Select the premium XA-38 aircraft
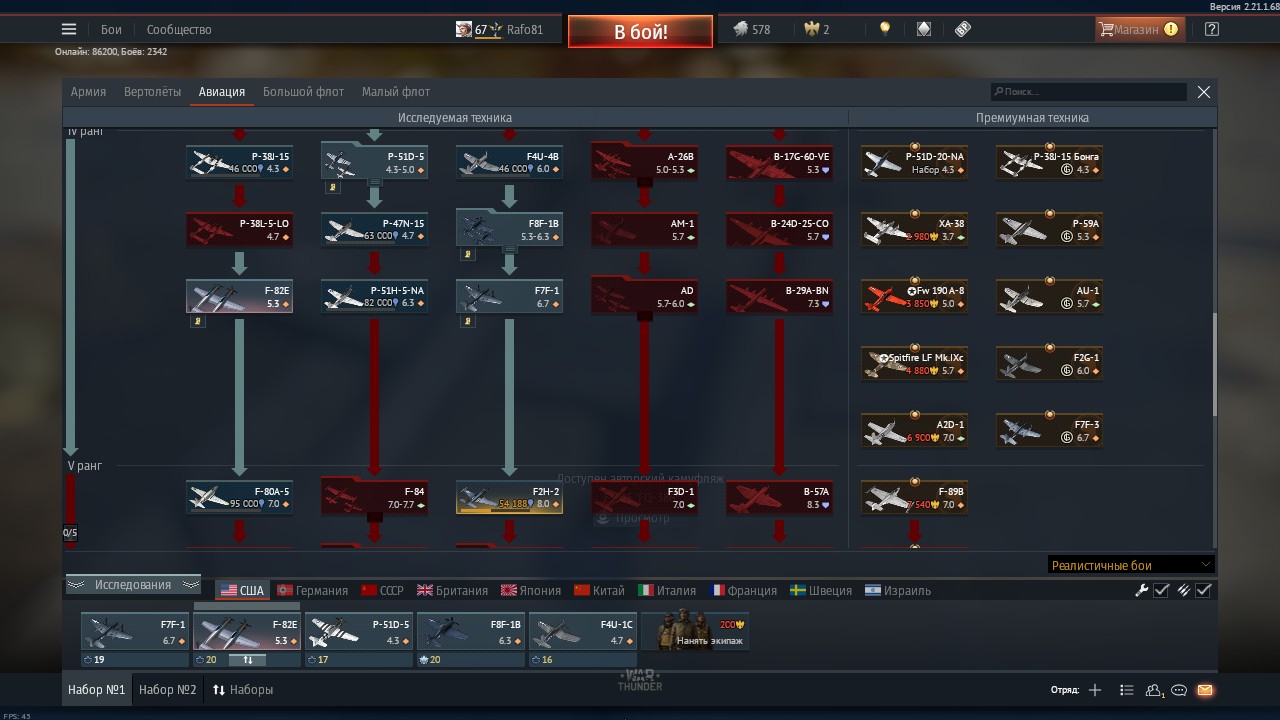The image size is (1280, 720). (x=914, y=229)
